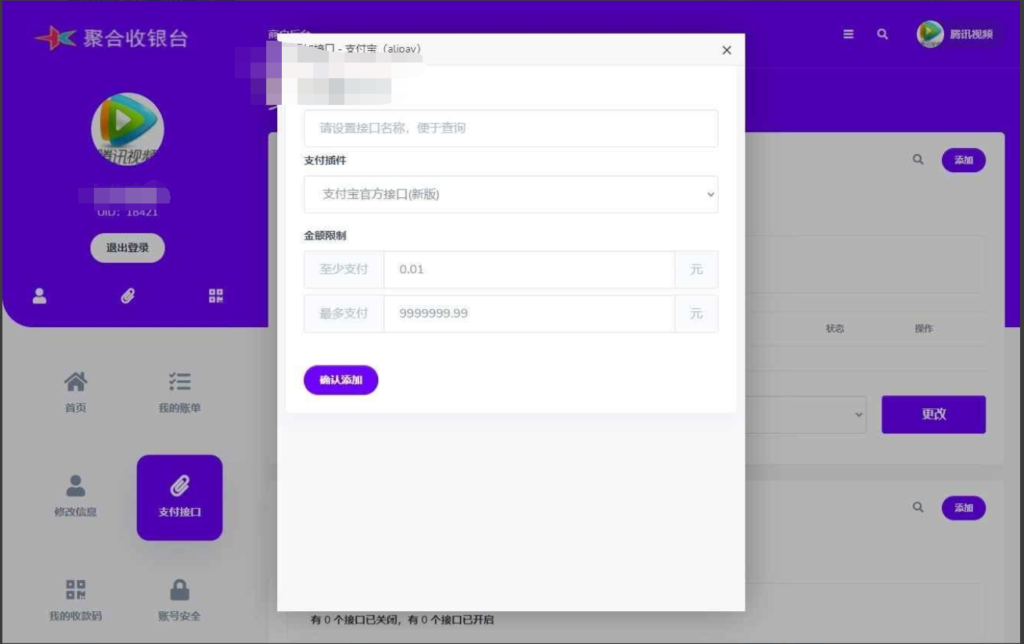Open the 支付宝官方接口(新版) plugin dropdown

tap(510, 194)
